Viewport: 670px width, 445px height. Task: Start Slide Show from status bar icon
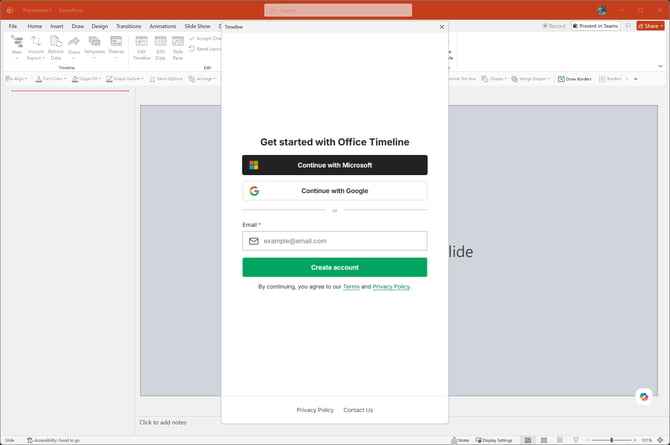pyautogui.click(x=576, y=440)
